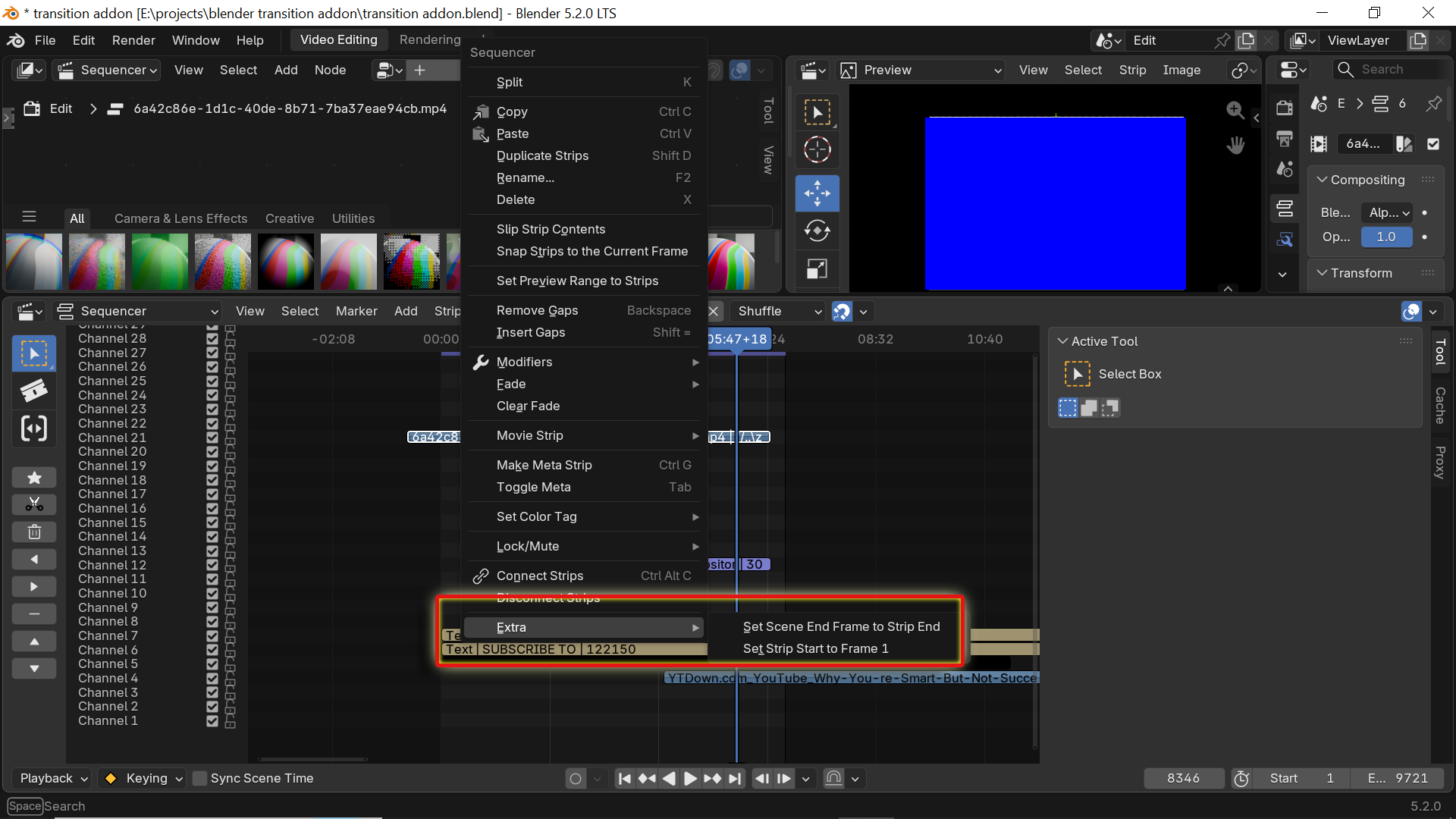Open the Render menu in the top bar

(133, 40)
